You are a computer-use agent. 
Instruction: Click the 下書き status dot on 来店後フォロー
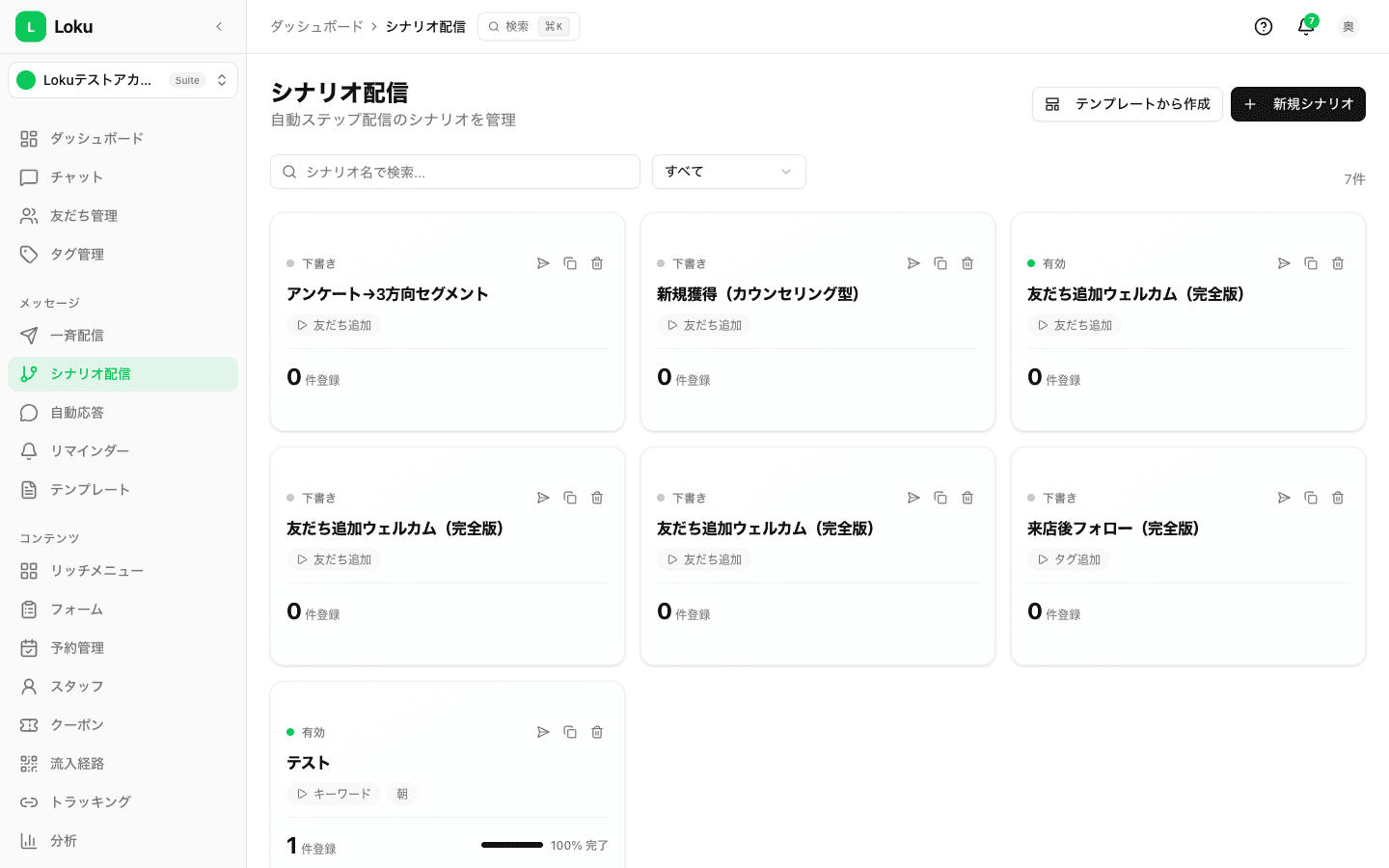coord(1030,498)
